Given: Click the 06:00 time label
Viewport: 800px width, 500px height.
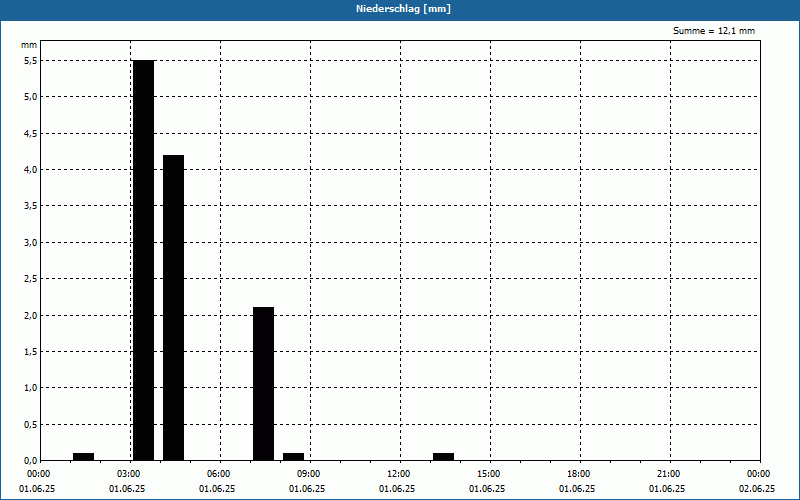Looking at the screenshot, I should (219, 474).
